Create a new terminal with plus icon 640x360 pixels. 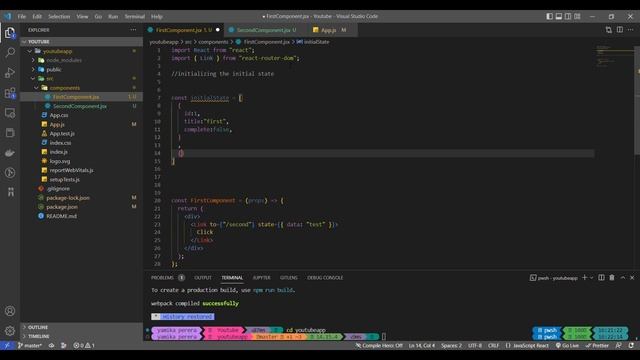(x=584, y=278)
